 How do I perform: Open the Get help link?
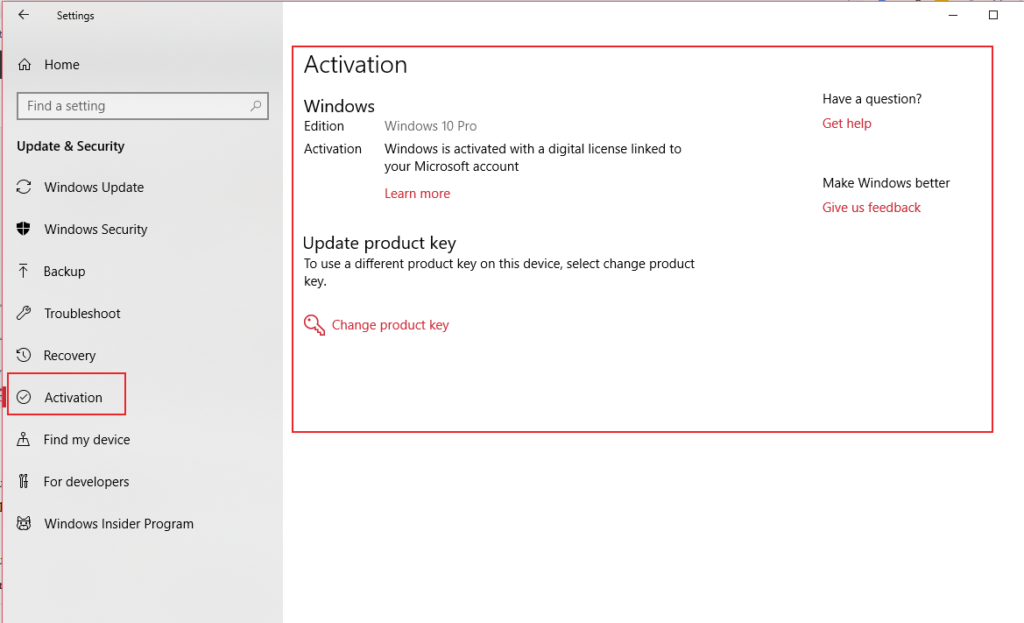[847, 123]
